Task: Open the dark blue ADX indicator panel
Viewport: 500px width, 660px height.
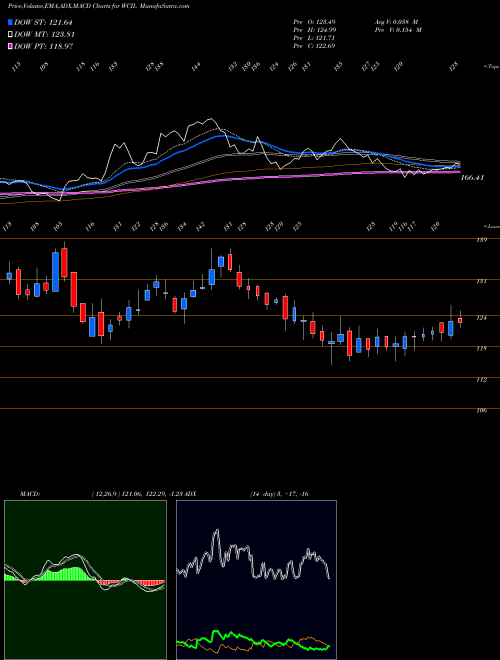Action: point(256,580)
